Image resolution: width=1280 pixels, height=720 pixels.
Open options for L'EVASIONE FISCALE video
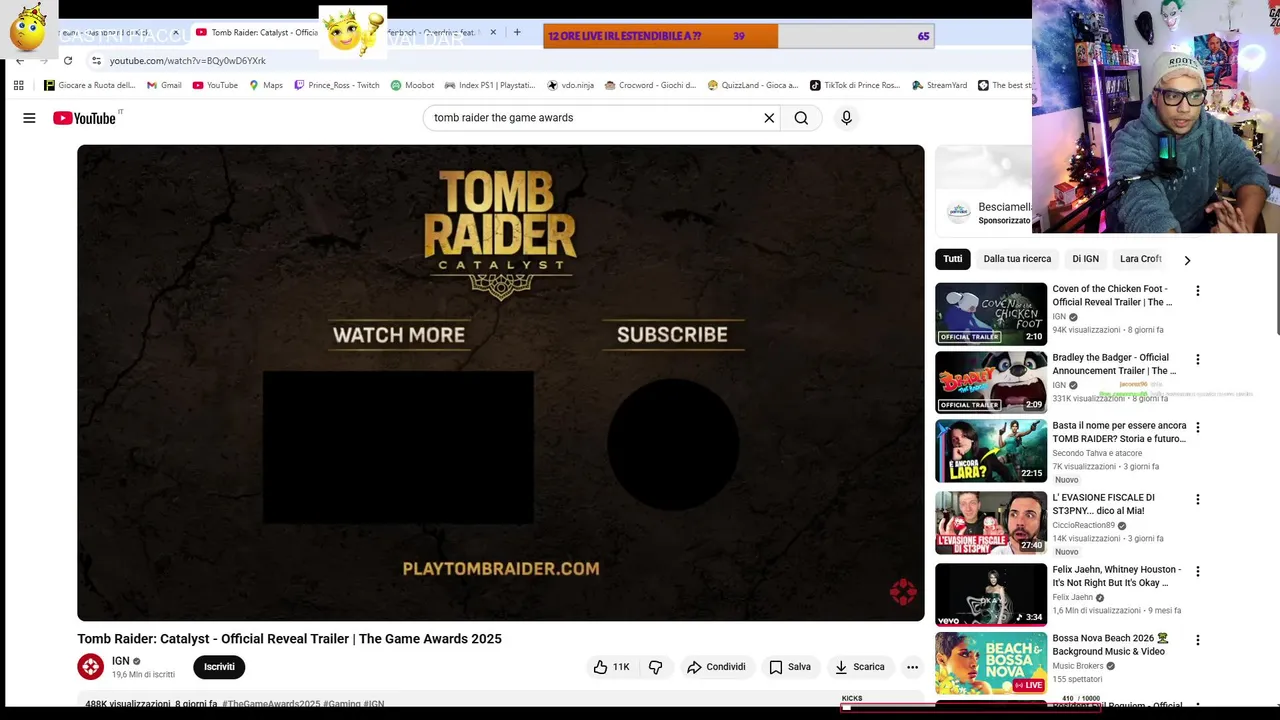[x=1197, y=499]
